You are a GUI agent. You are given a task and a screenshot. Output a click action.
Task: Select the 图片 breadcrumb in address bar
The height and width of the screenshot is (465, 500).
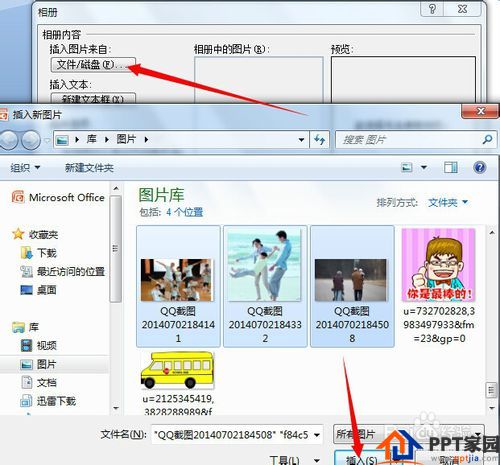point(126,139)
